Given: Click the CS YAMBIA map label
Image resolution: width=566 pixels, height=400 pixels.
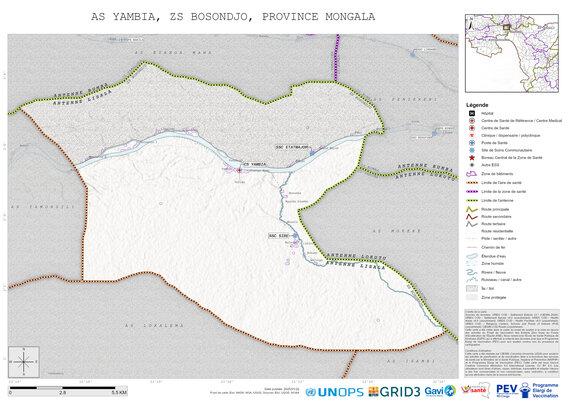Looking at the screenshot, I should tap(254, 164).
